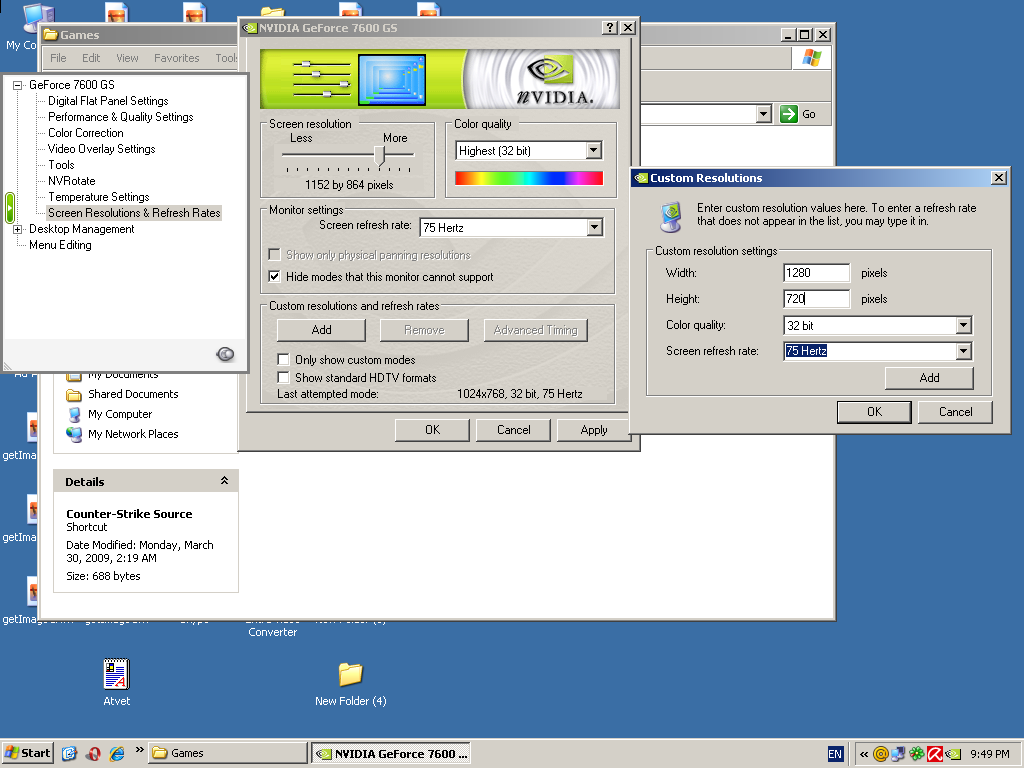Collapse the GeForce 7600 GS tree node
The width and height of the screenshot is (1024, 768).
click(x=18, y=85)
